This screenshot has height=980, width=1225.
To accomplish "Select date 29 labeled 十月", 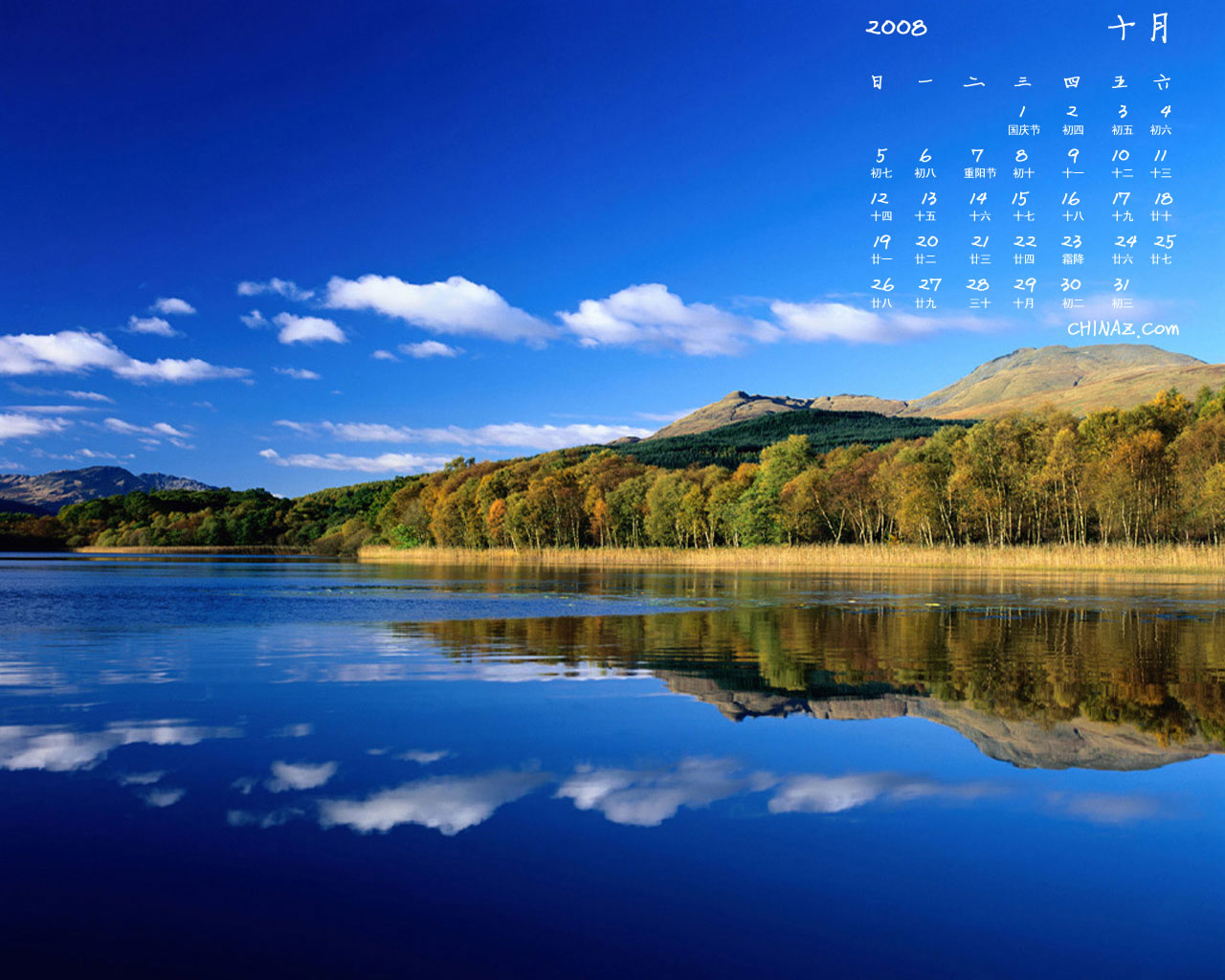I will click(1024, 291).
